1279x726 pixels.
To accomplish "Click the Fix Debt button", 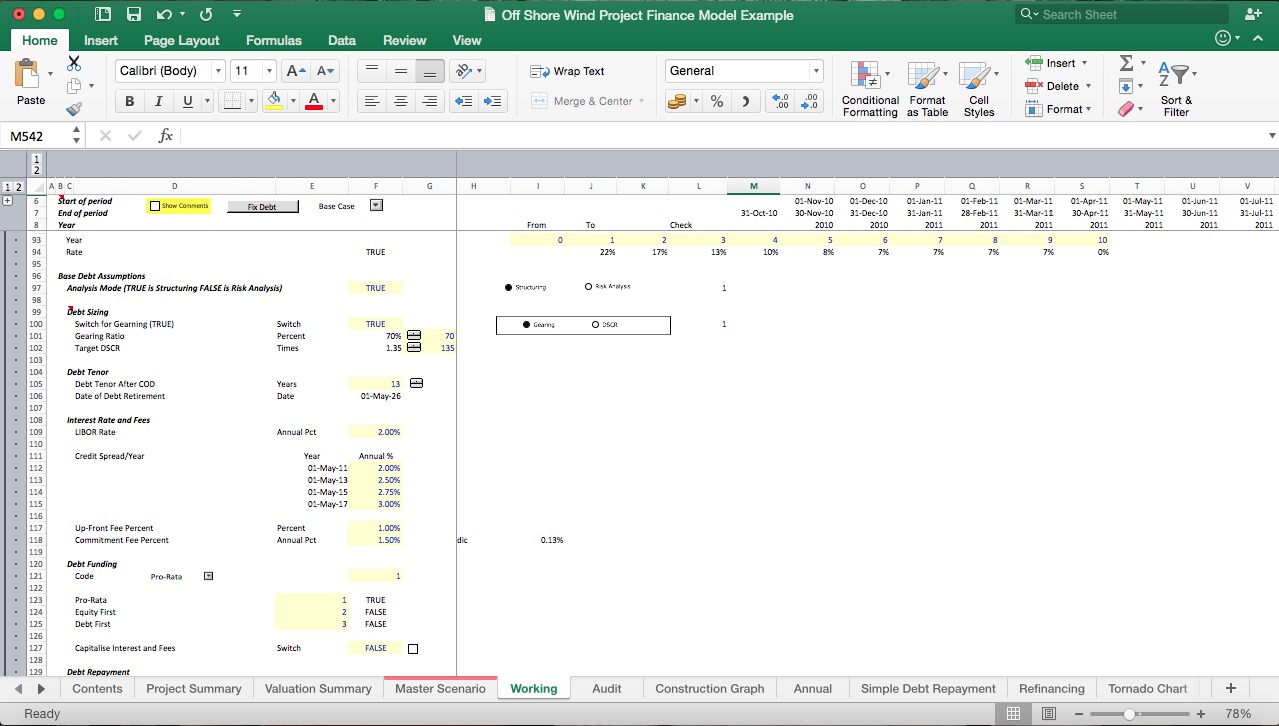I will (x=262, y=206).
